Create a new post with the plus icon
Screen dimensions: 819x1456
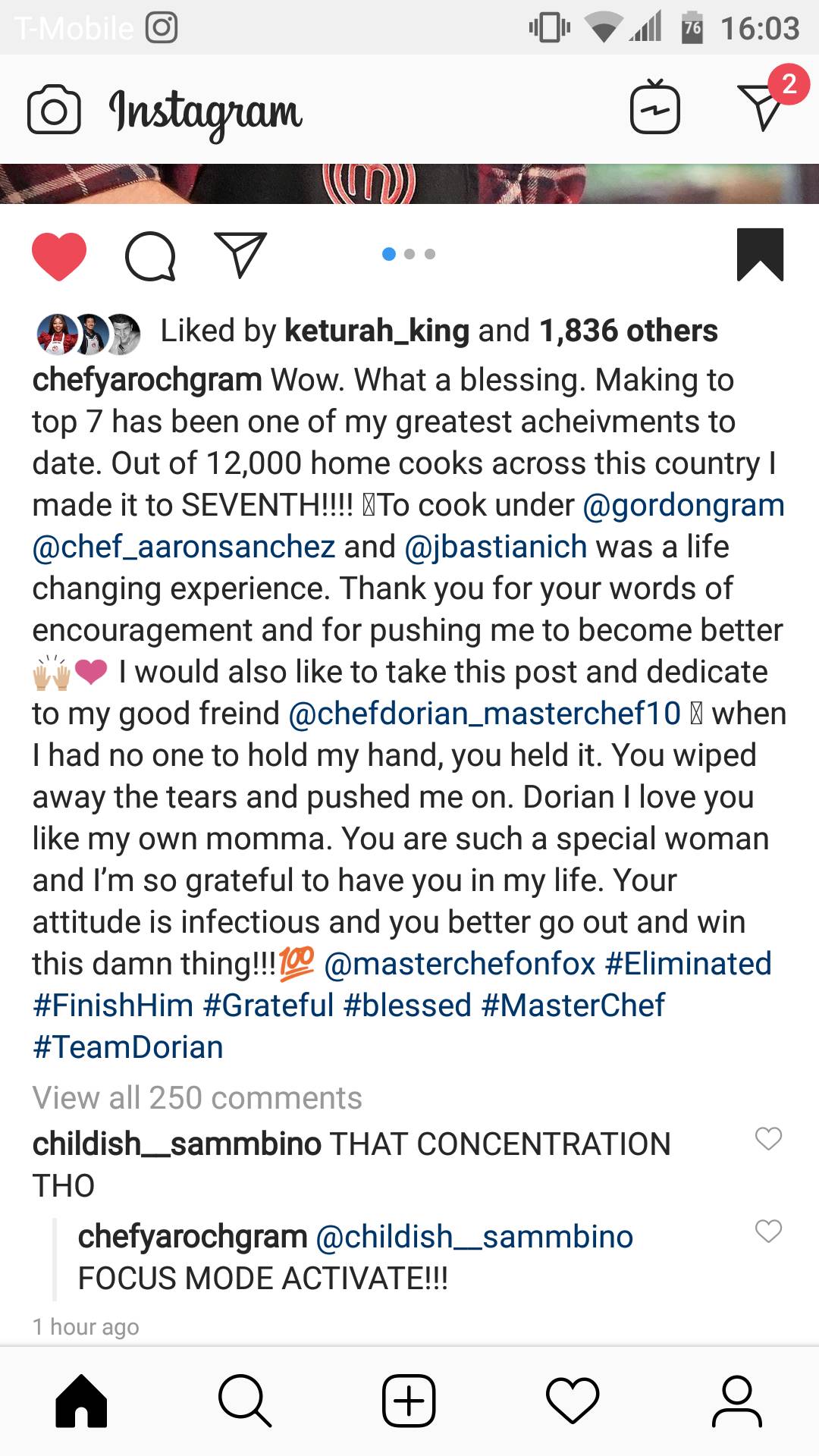pos(409,1401)
